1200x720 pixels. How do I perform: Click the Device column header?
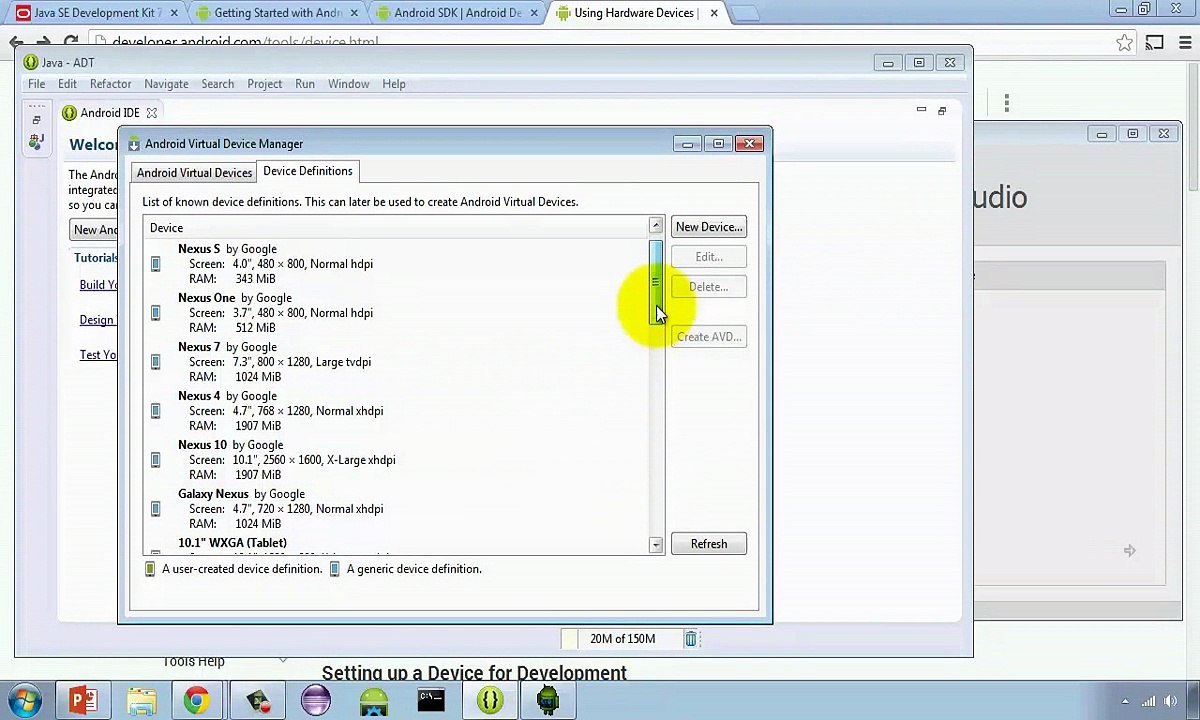point(396,228)
